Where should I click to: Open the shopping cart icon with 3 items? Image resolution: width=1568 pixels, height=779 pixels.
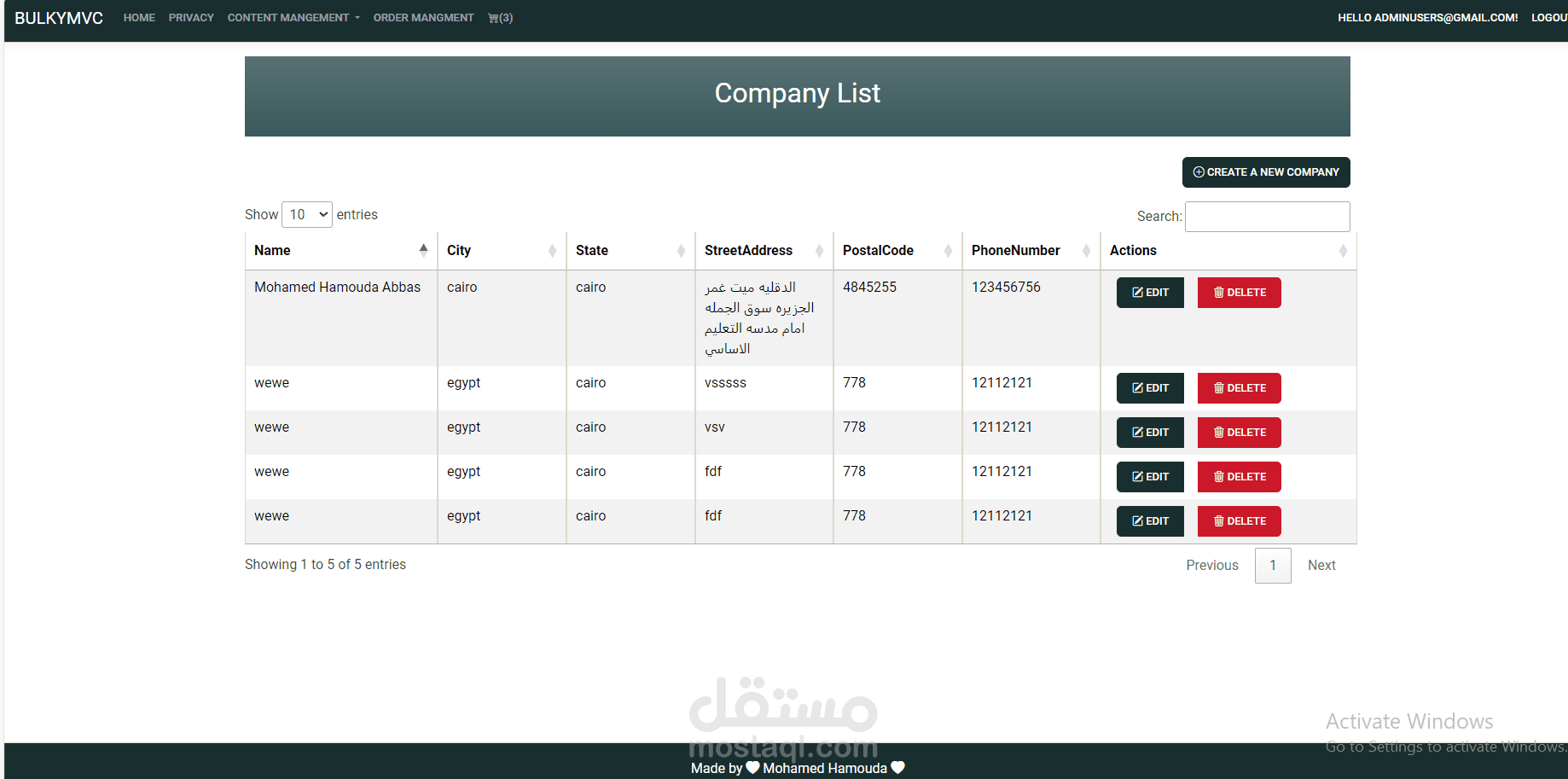point(500,18)
